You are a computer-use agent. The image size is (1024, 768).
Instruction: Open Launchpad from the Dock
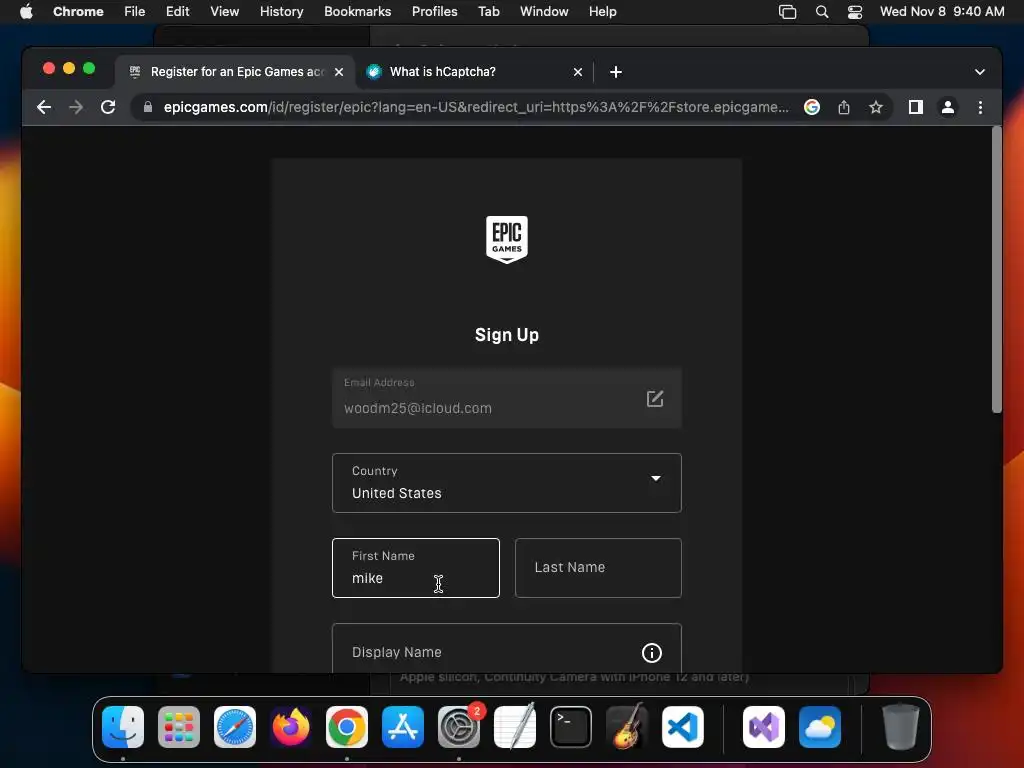click(x=179, y=727)
